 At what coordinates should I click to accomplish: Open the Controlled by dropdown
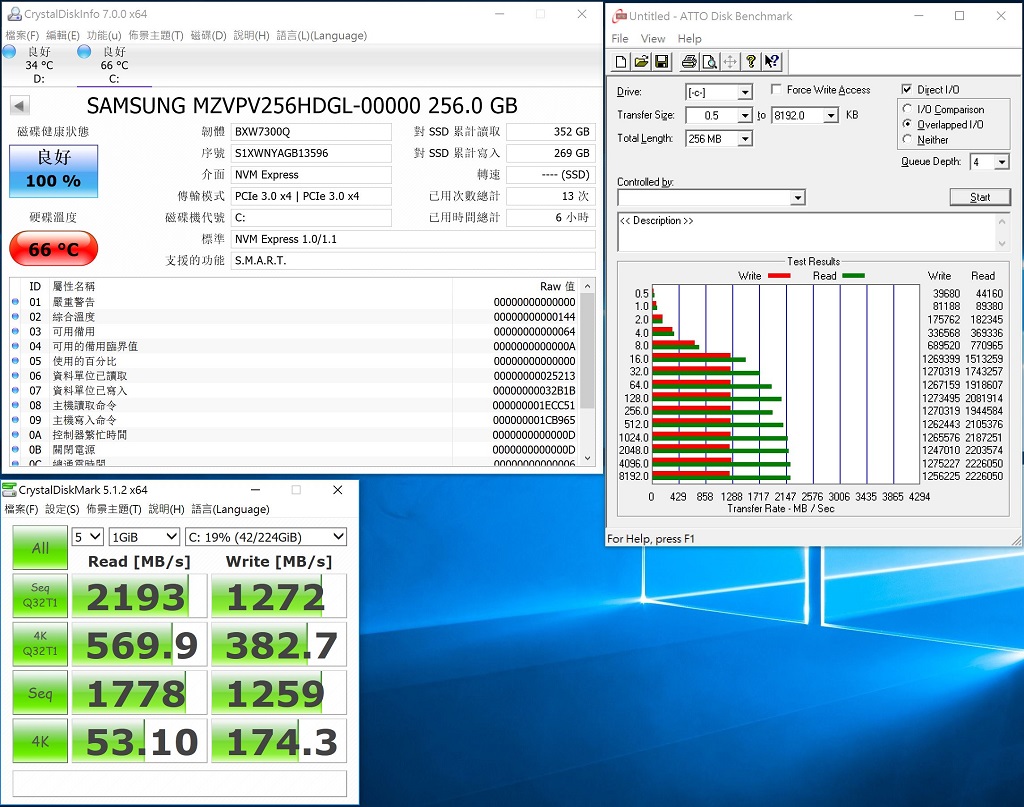coord(797,197)
